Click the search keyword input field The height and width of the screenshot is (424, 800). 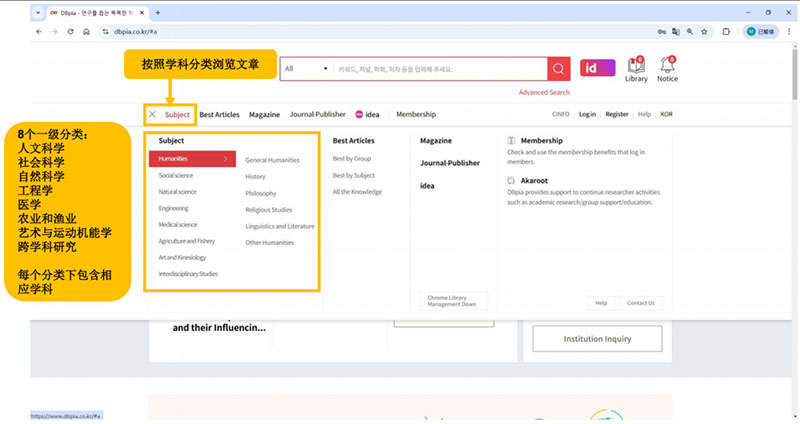point(440,69)
